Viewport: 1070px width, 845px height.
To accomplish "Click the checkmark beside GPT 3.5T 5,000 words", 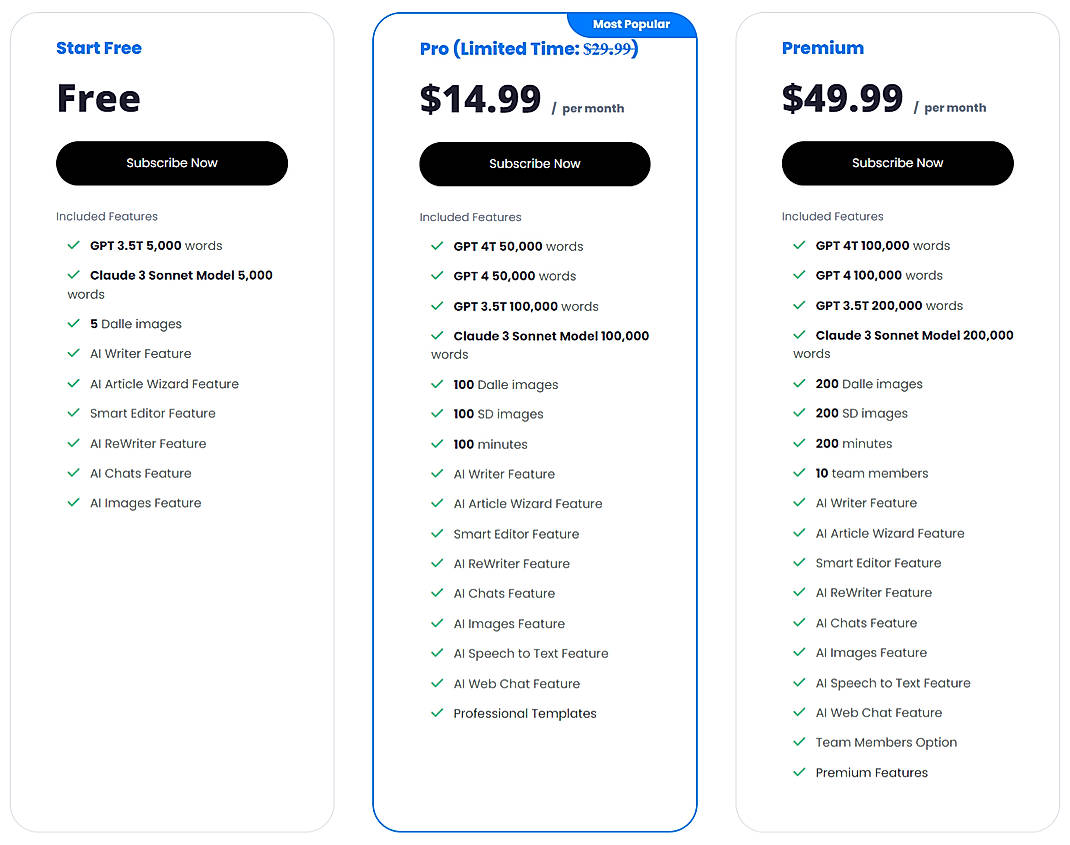I will click(74, 245).
